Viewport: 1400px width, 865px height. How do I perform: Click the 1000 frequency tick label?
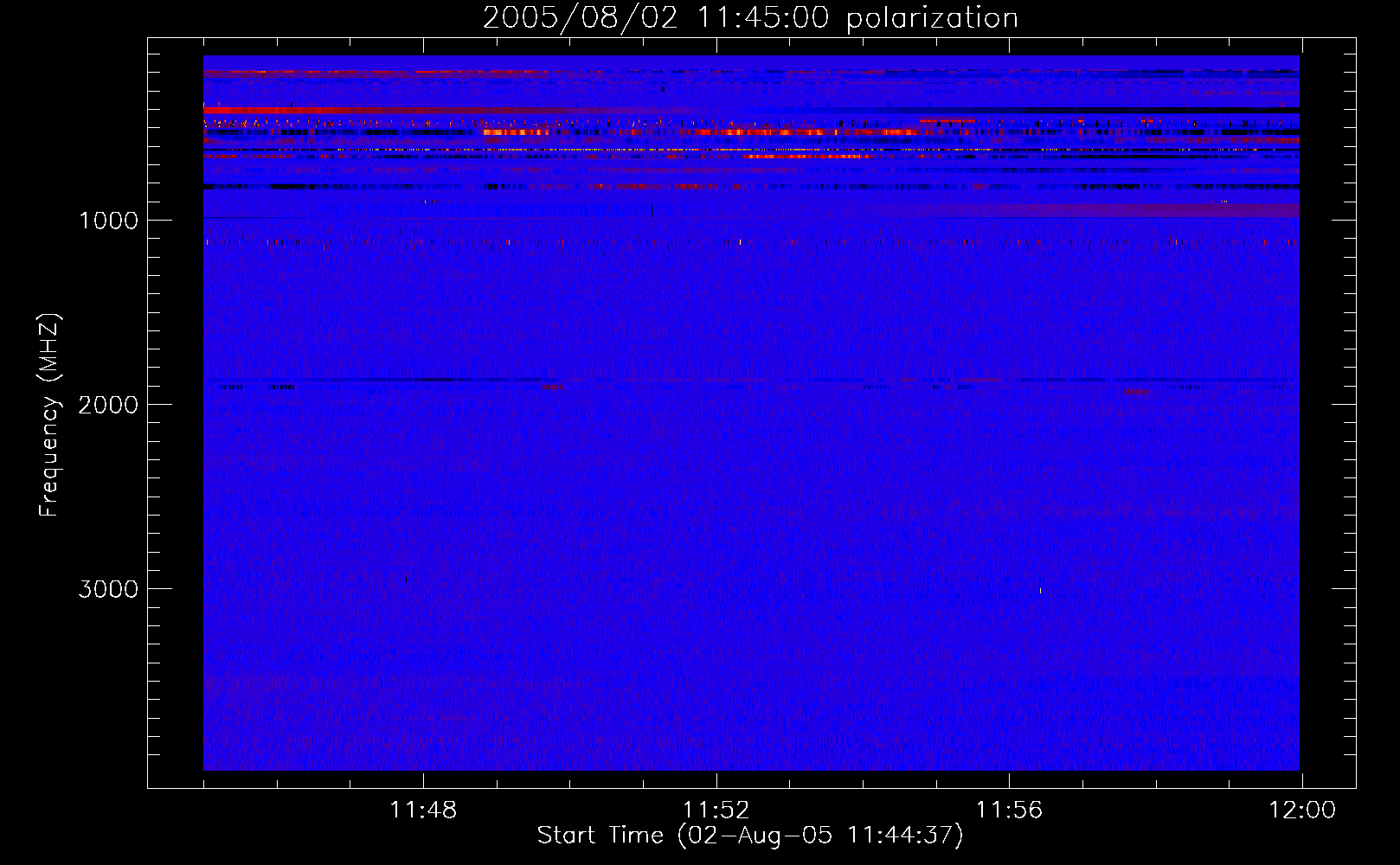[x=108, y=221]
